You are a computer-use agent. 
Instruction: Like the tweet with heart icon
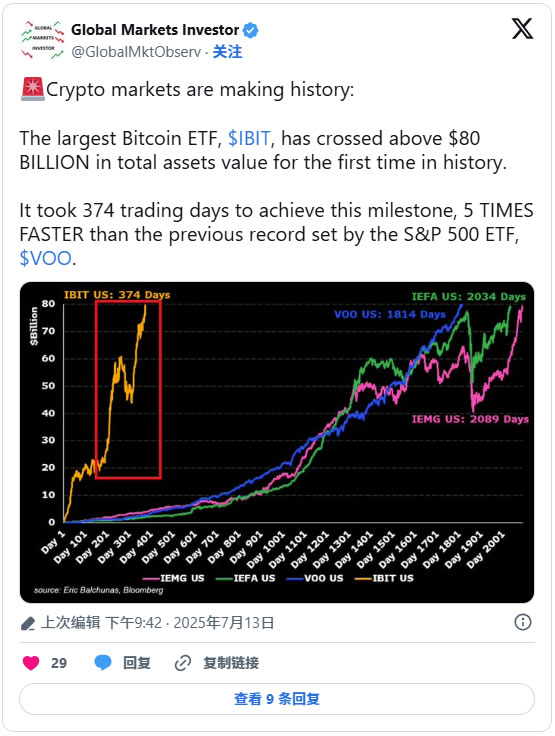[x=31, y=663]
